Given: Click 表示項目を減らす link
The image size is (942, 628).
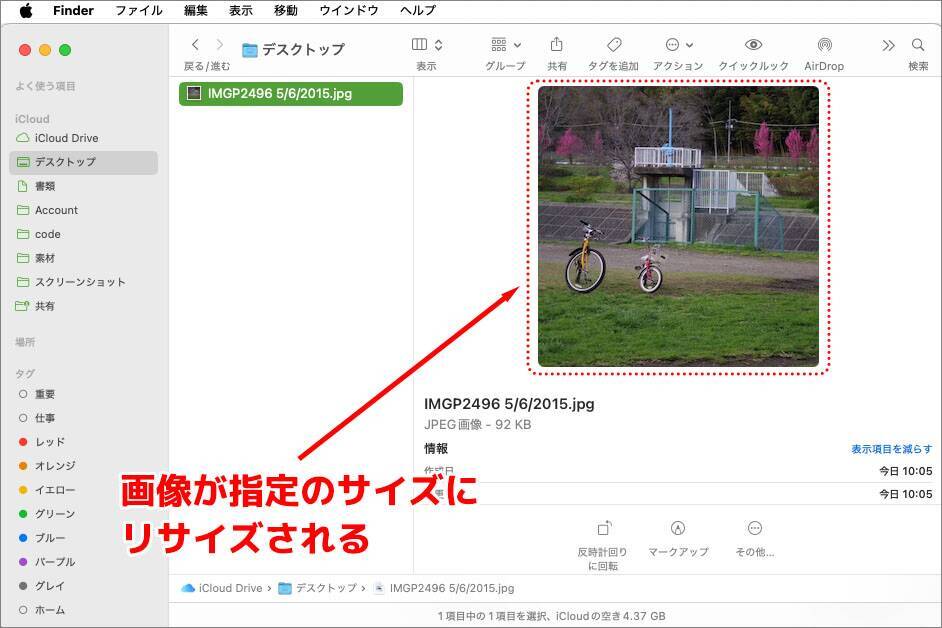Looking at the screenshot, I should point(891,449).
